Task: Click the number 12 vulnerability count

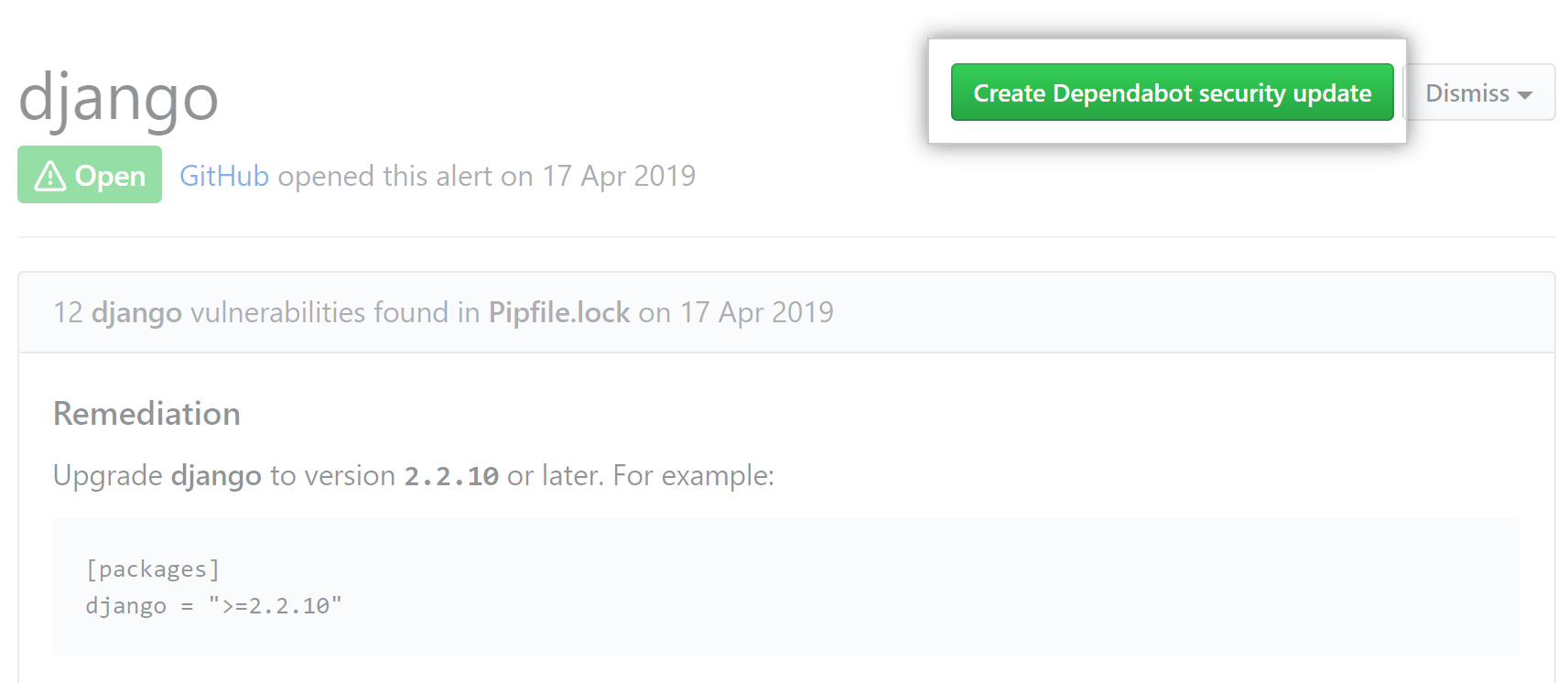Action: coord(68,312)
